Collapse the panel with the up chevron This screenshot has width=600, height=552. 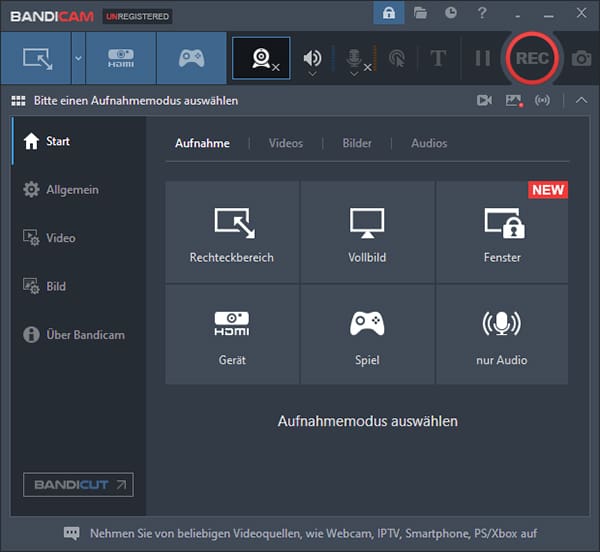pos(581,101)
